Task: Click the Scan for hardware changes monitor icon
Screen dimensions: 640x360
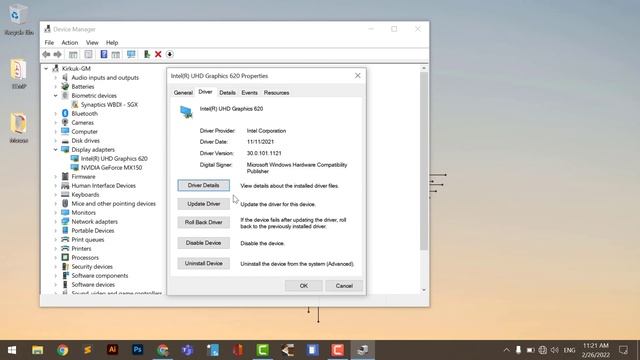Action: [131, 54]
